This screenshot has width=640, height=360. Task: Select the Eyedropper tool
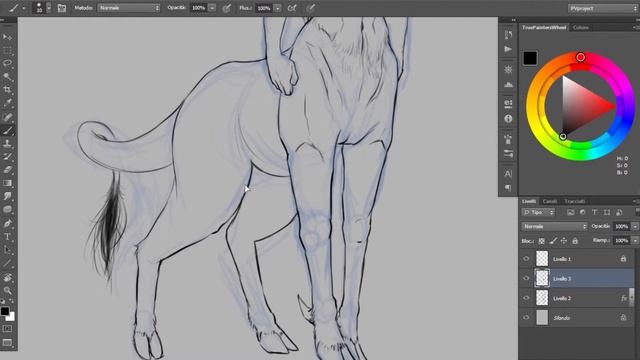(7, 103)
